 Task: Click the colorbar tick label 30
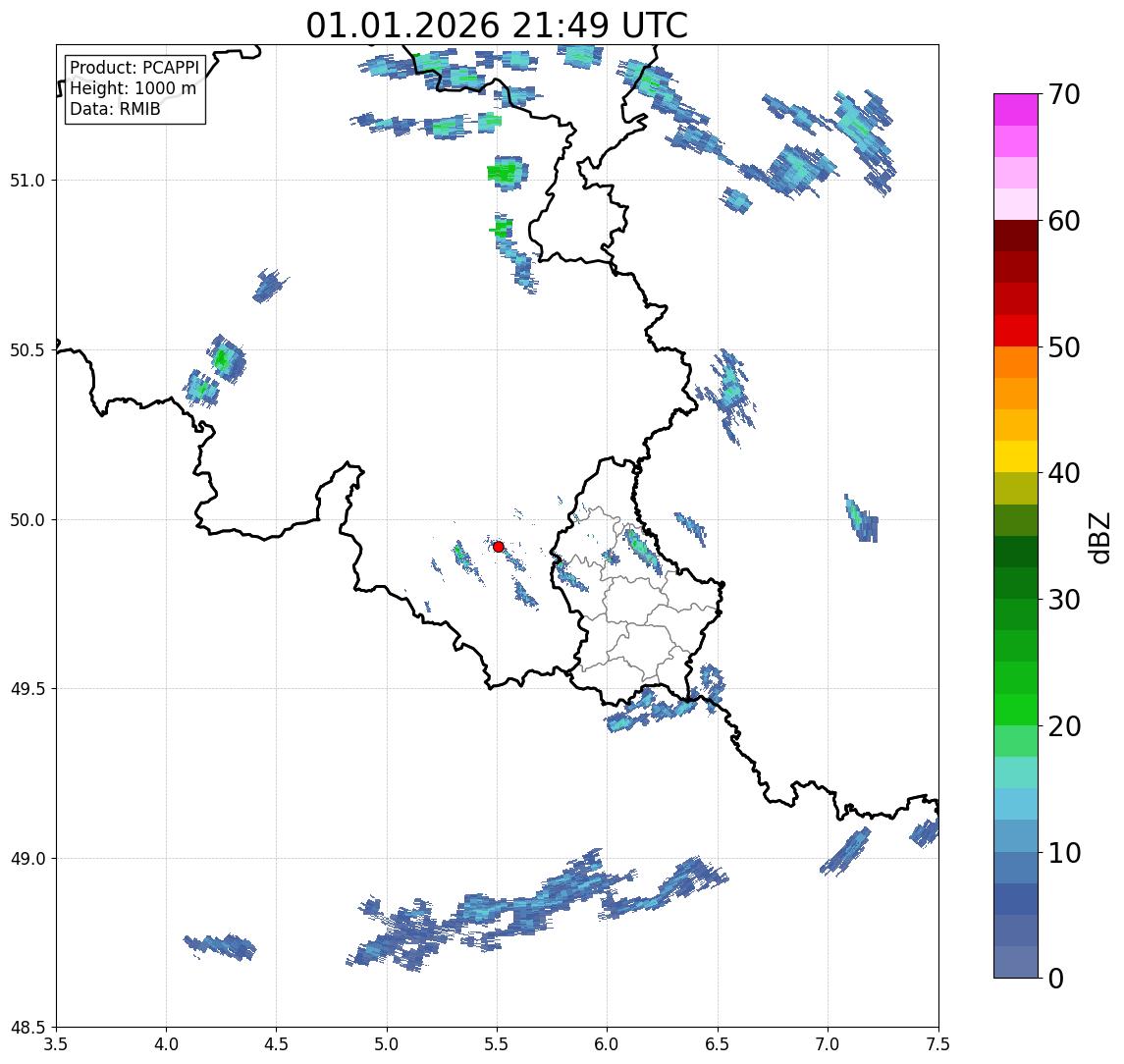pos(1064,600)
